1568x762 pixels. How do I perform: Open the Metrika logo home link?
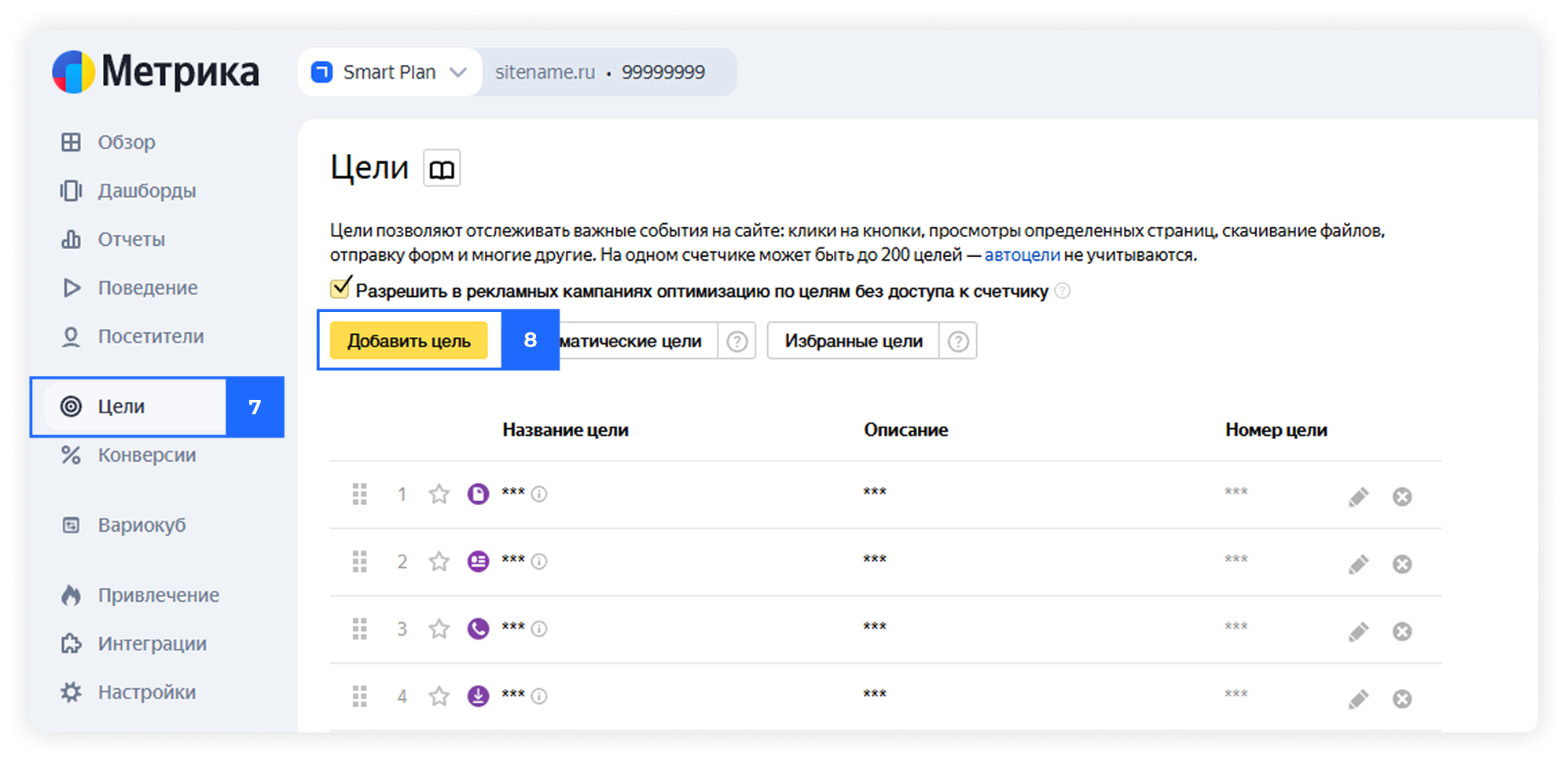tap(156, 72)
